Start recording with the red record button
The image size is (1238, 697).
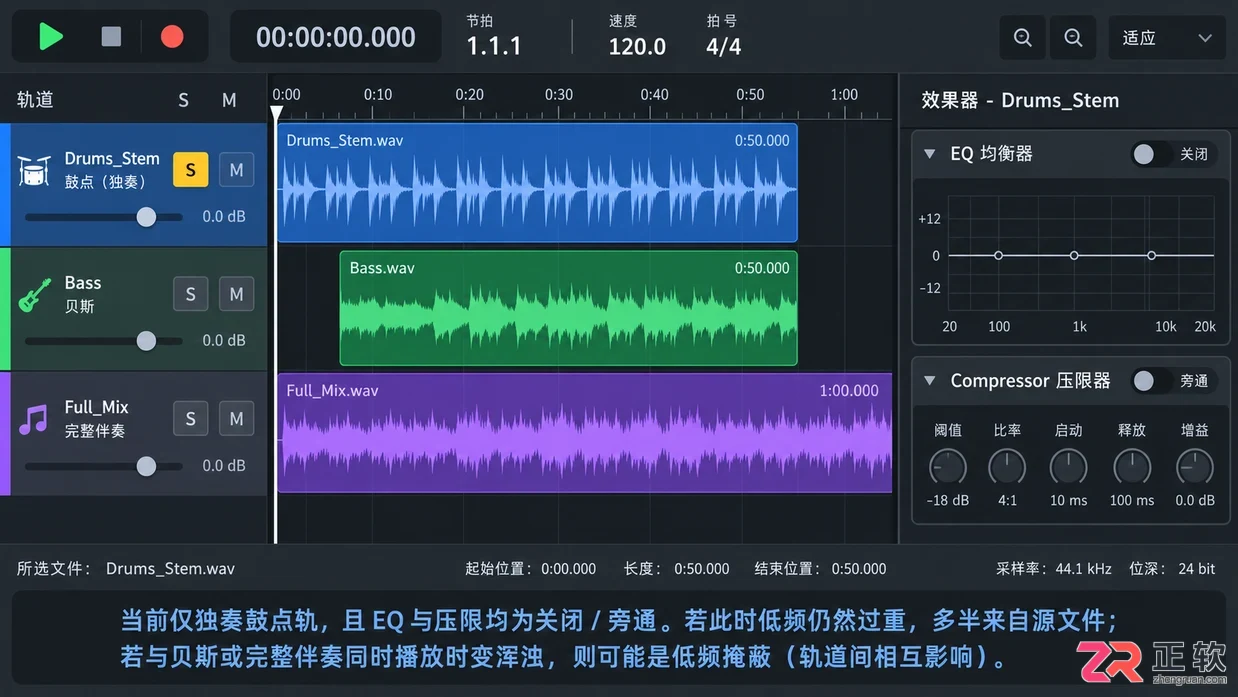click(x=172, y=37)
